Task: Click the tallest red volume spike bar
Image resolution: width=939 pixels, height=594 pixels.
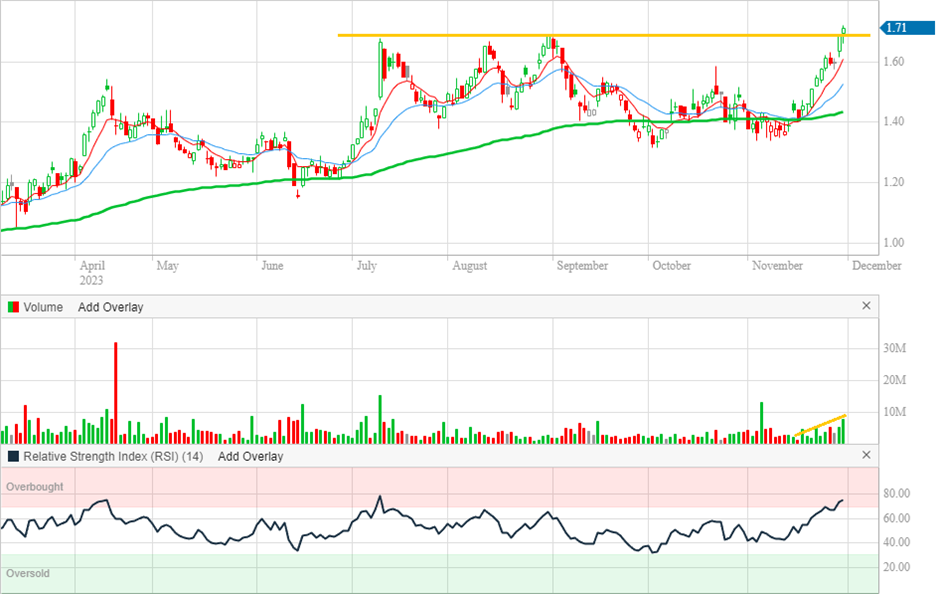Action: click(x=116, y=390)
